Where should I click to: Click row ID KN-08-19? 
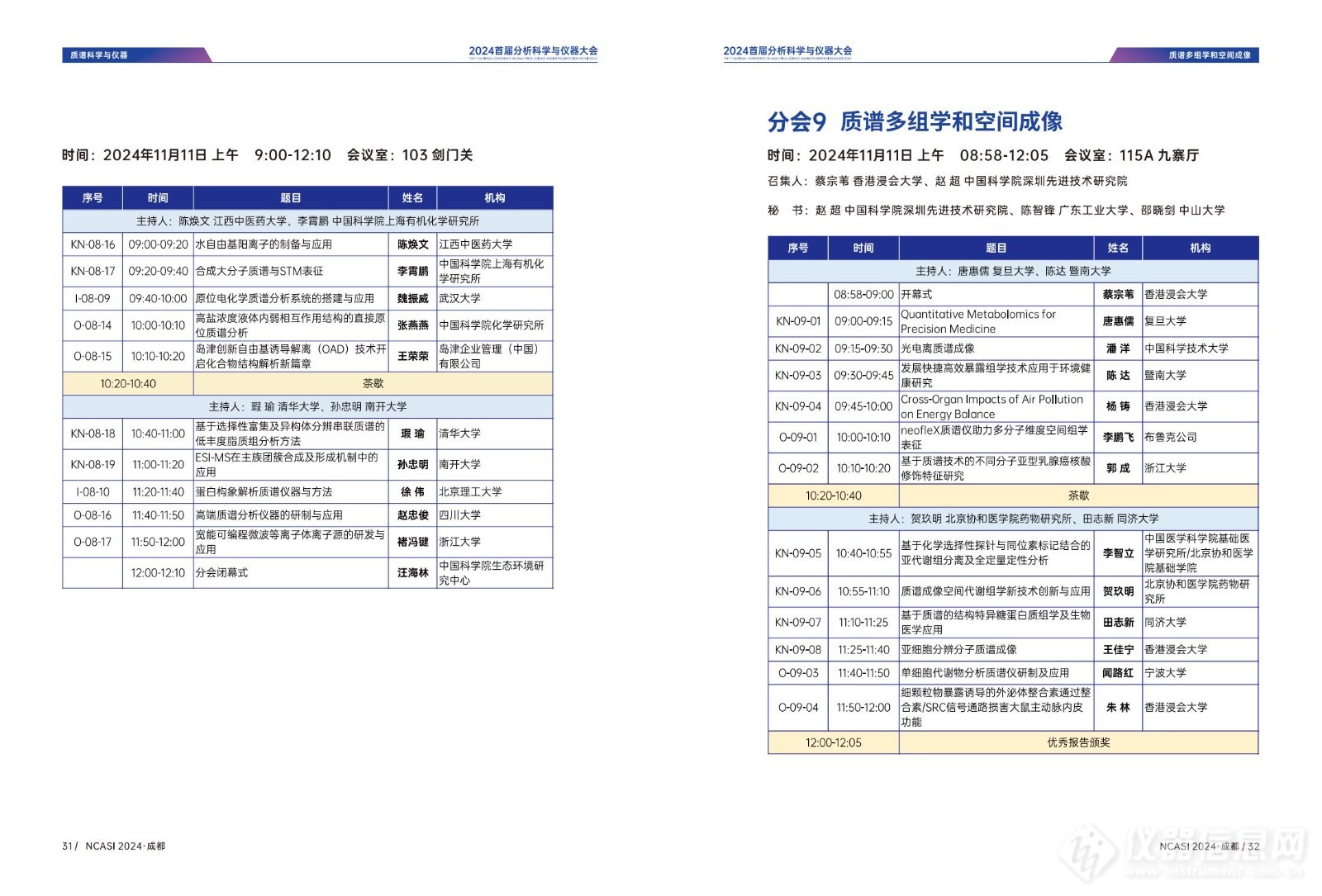(x=93, y=464)
